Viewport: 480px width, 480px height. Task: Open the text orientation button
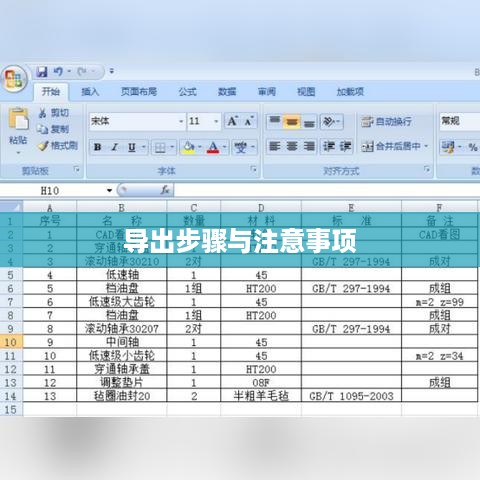click(331, 121)
